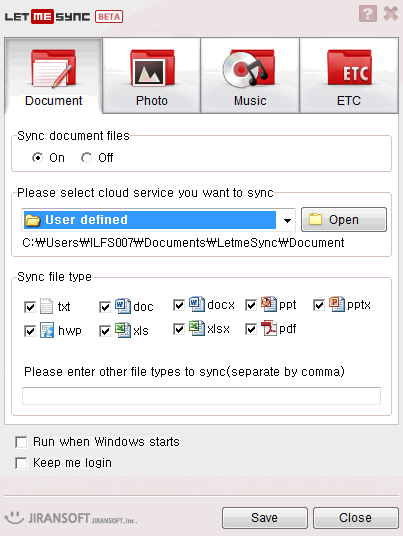Expand the cloud service dropdown arrow
The image size is (403, 536).
pos(287,220)
